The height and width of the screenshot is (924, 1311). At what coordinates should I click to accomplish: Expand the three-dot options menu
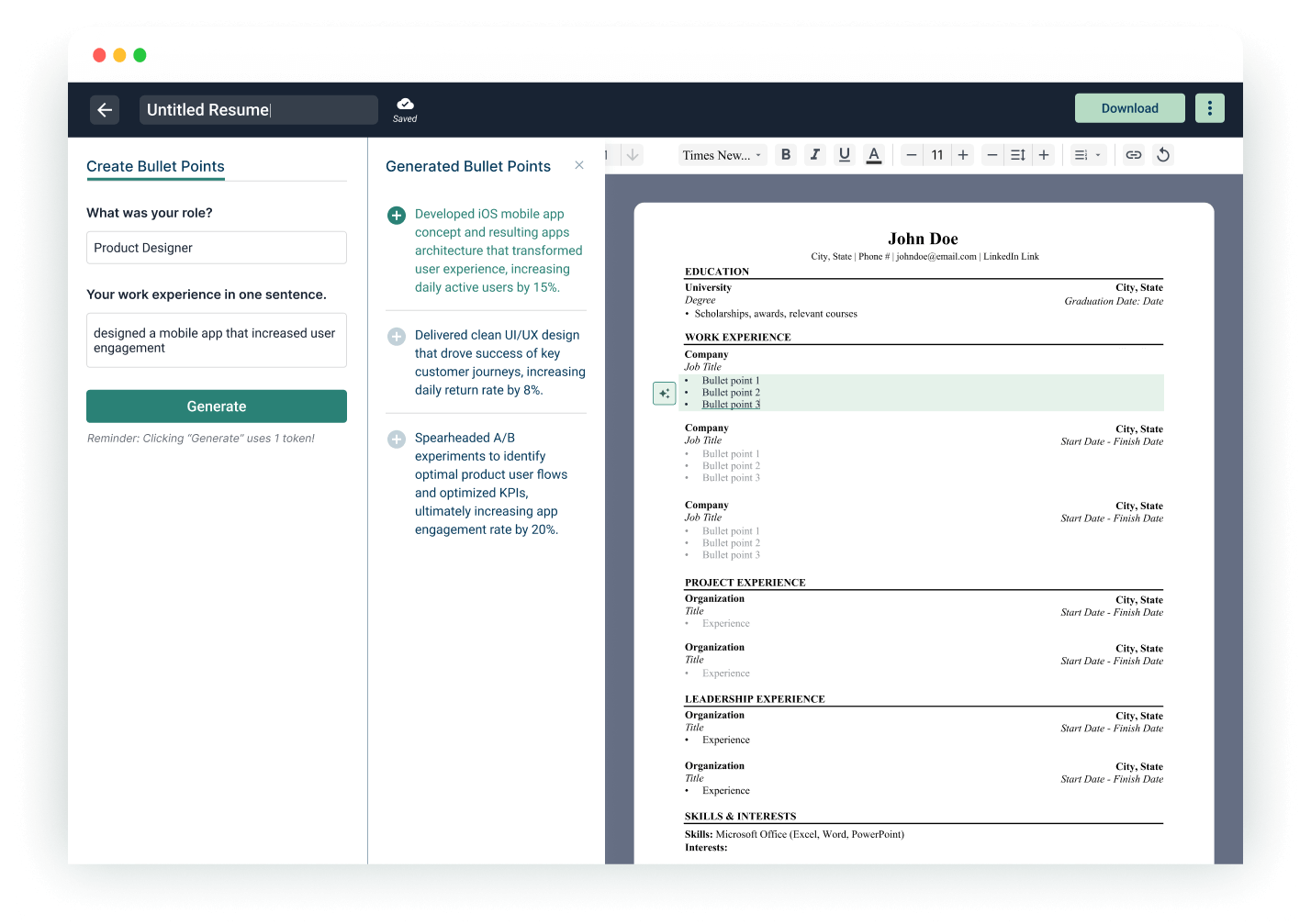(x=1209, y=107)
